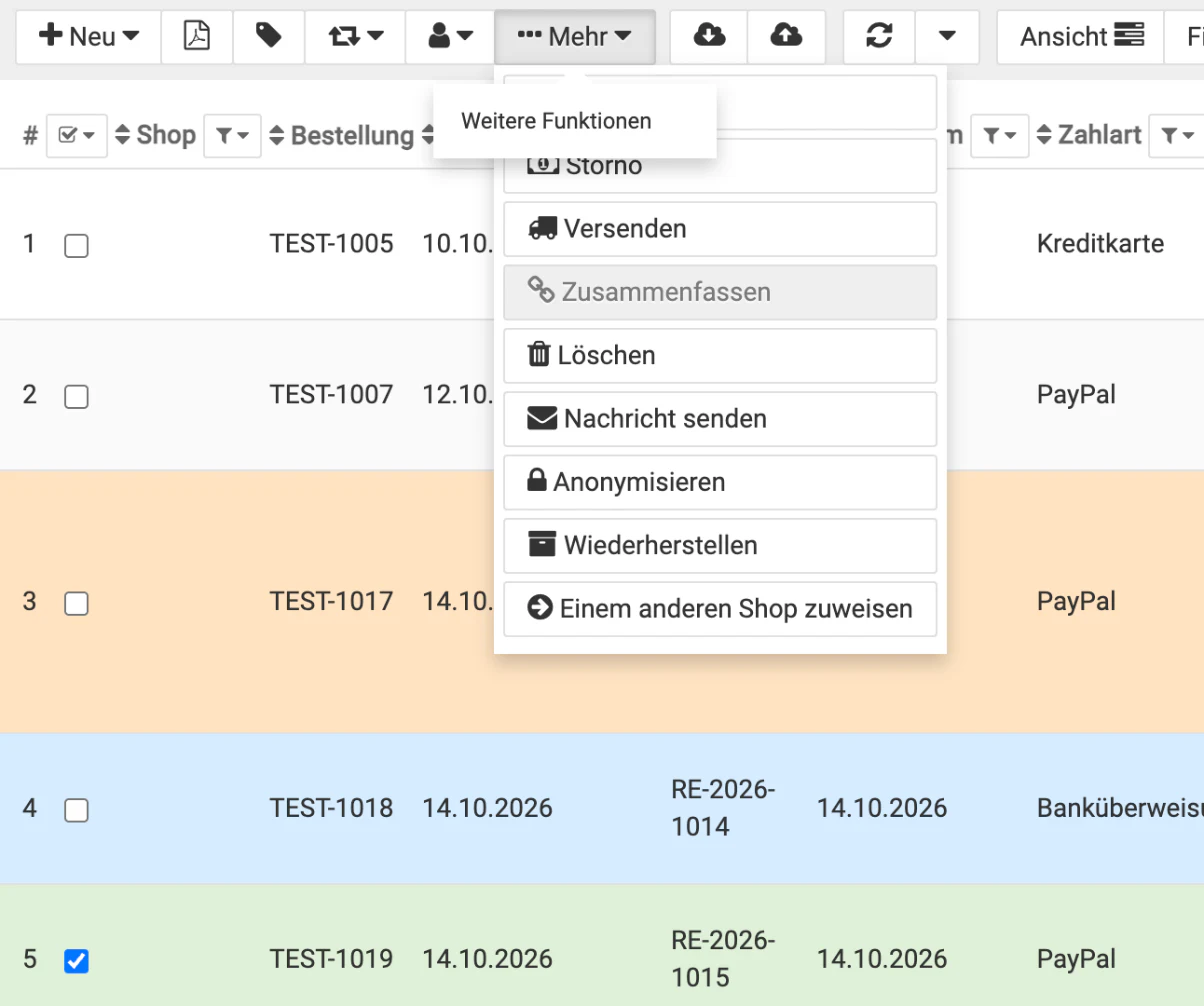Open the caret dropdown beside refresh
The image size is (1204, 1006).
coord(946,37)
